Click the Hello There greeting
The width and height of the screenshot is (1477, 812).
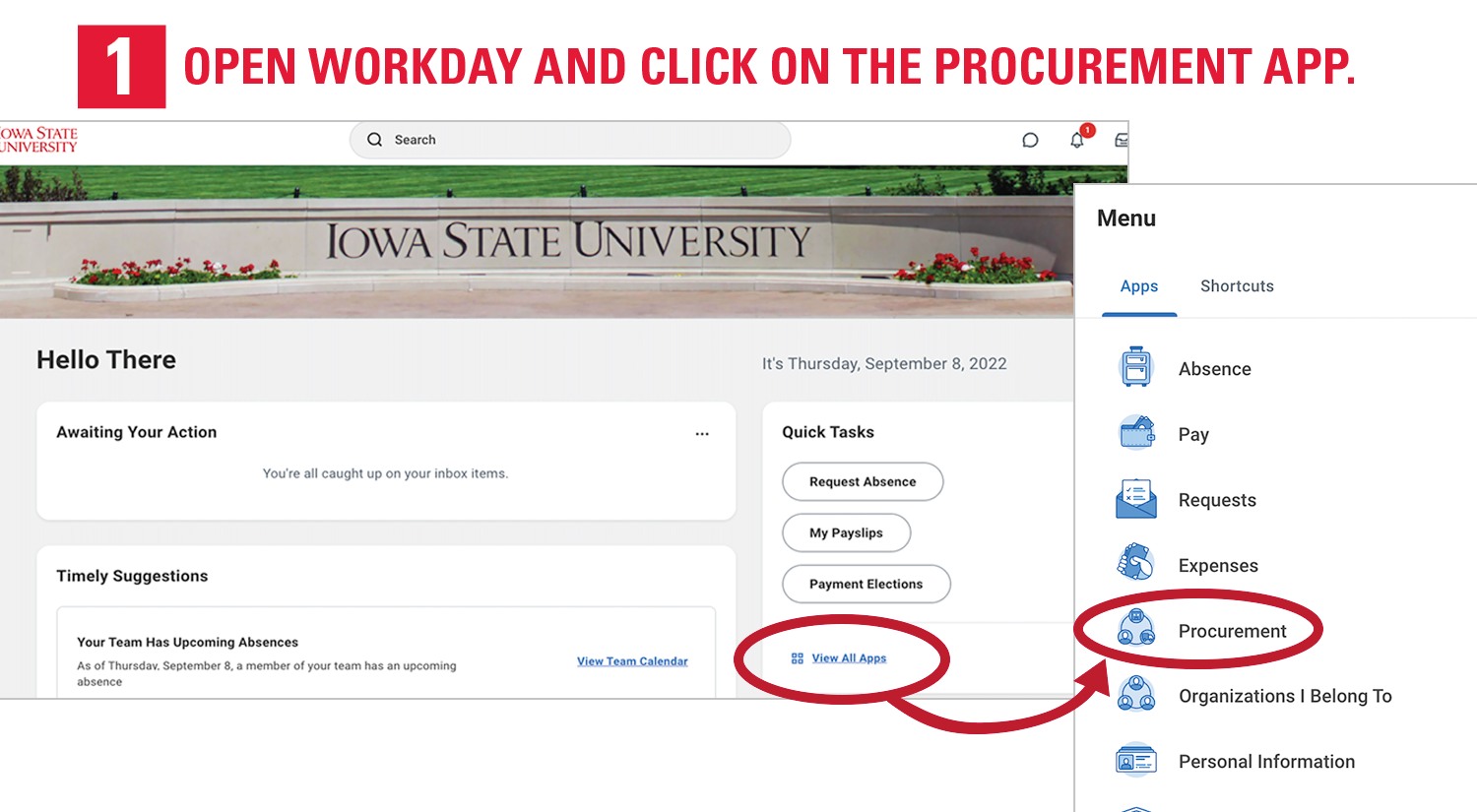coord(106,360)
